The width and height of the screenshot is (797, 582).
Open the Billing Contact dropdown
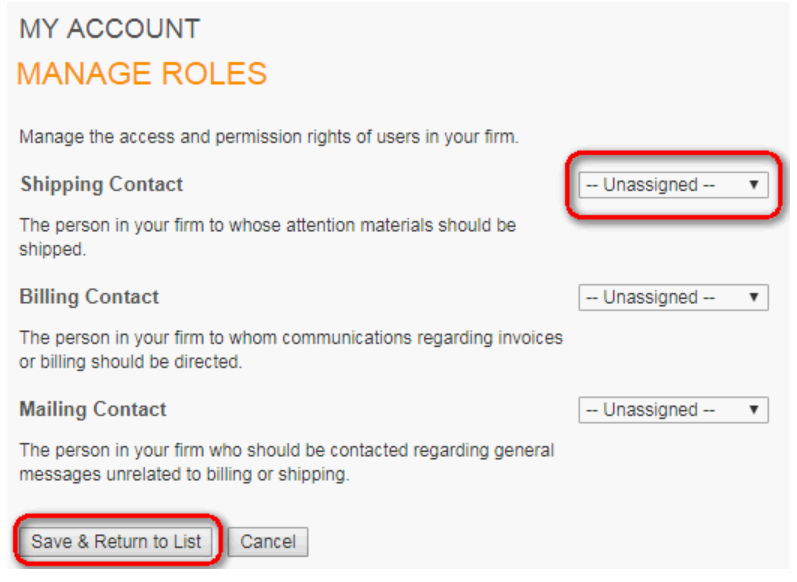(660, 297)
